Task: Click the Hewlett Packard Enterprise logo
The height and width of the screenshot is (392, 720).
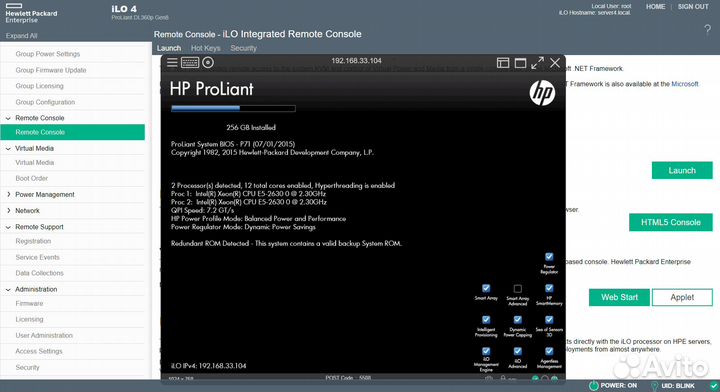Action: (x=31, y=13)
